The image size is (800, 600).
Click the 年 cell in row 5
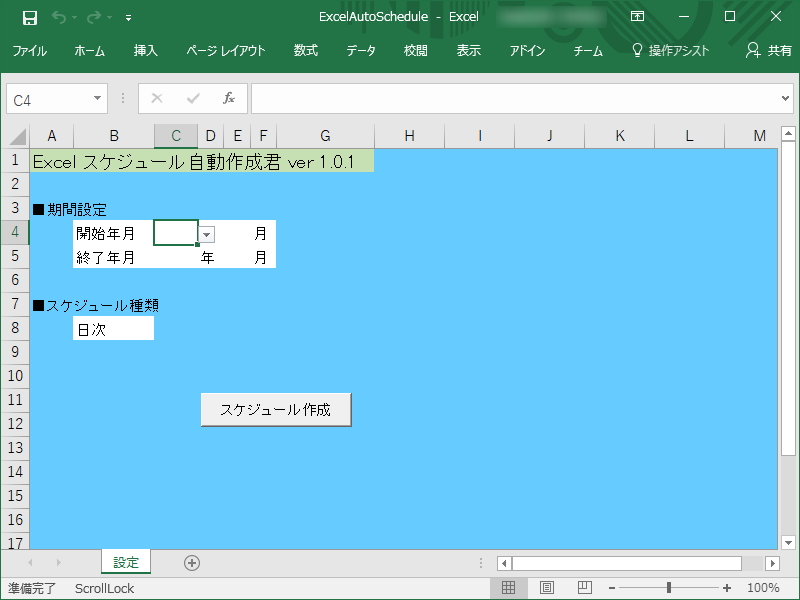click(x=210, y=257)
